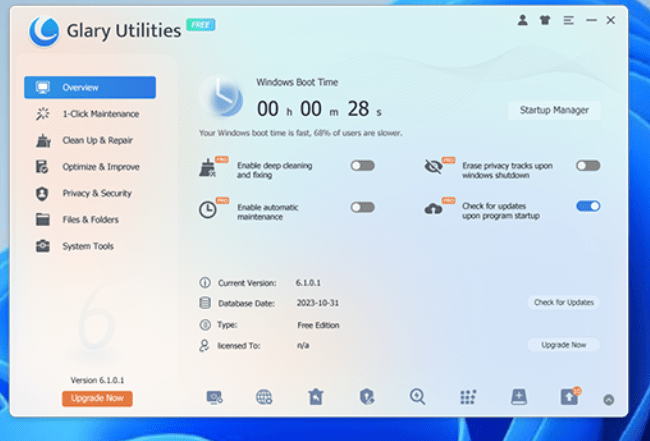Click the upload arrow icon with notification badge
The image size is (650, 441).
point(569,397)
